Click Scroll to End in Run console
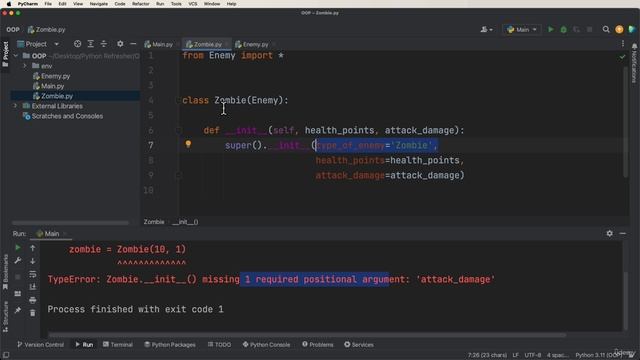This screenshot has width=640, height=360. tap(33, 287)
